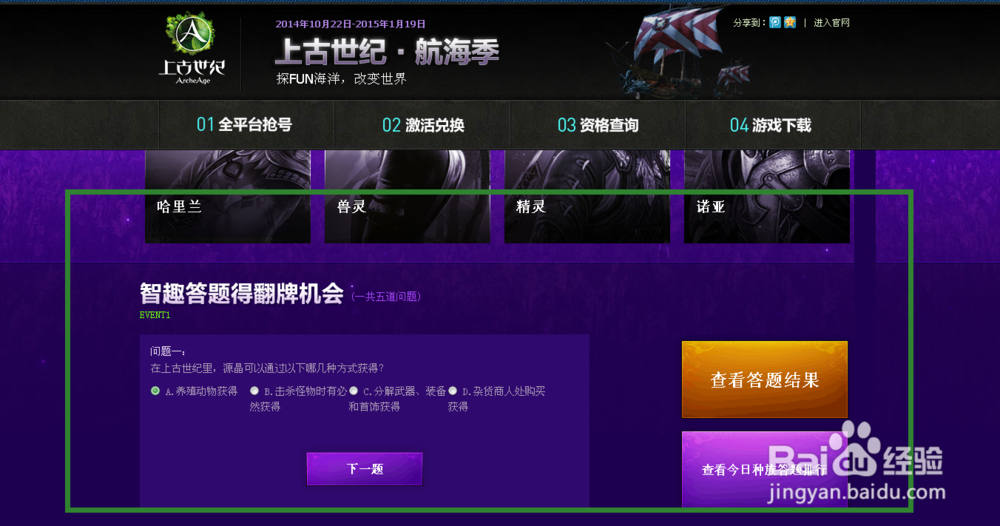Share via the Tencent Weibo icon
1000x526 pixels.
[x=775, y=22]
